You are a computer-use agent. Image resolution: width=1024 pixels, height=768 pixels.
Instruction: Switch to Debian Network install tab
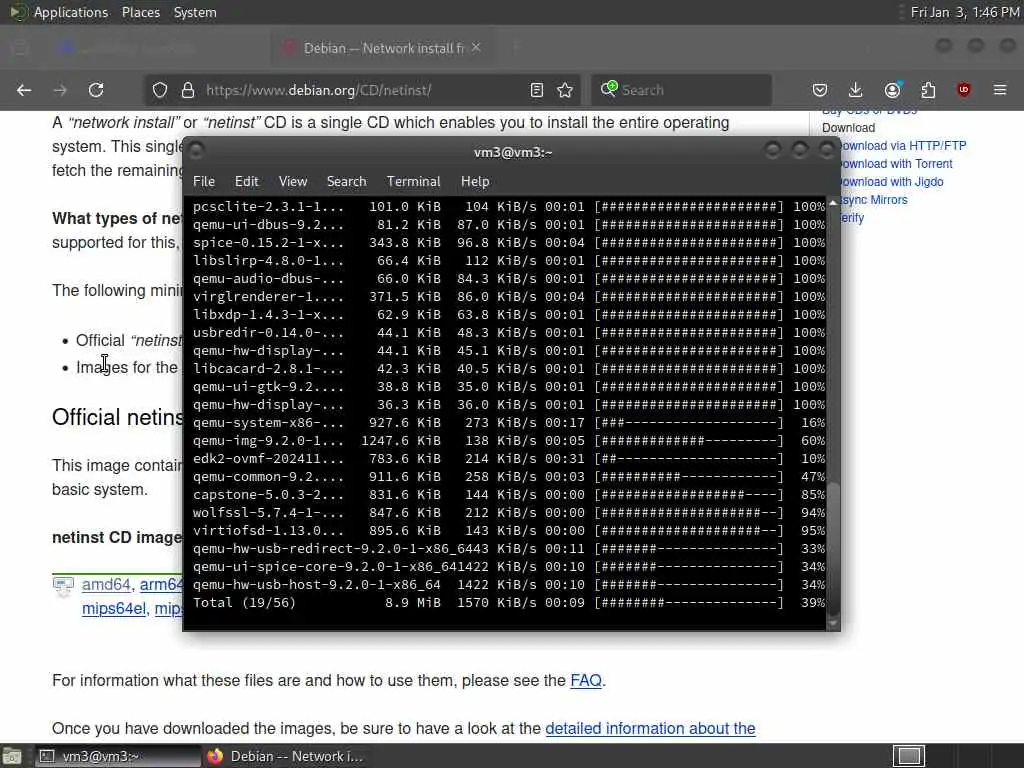(382, 48)
